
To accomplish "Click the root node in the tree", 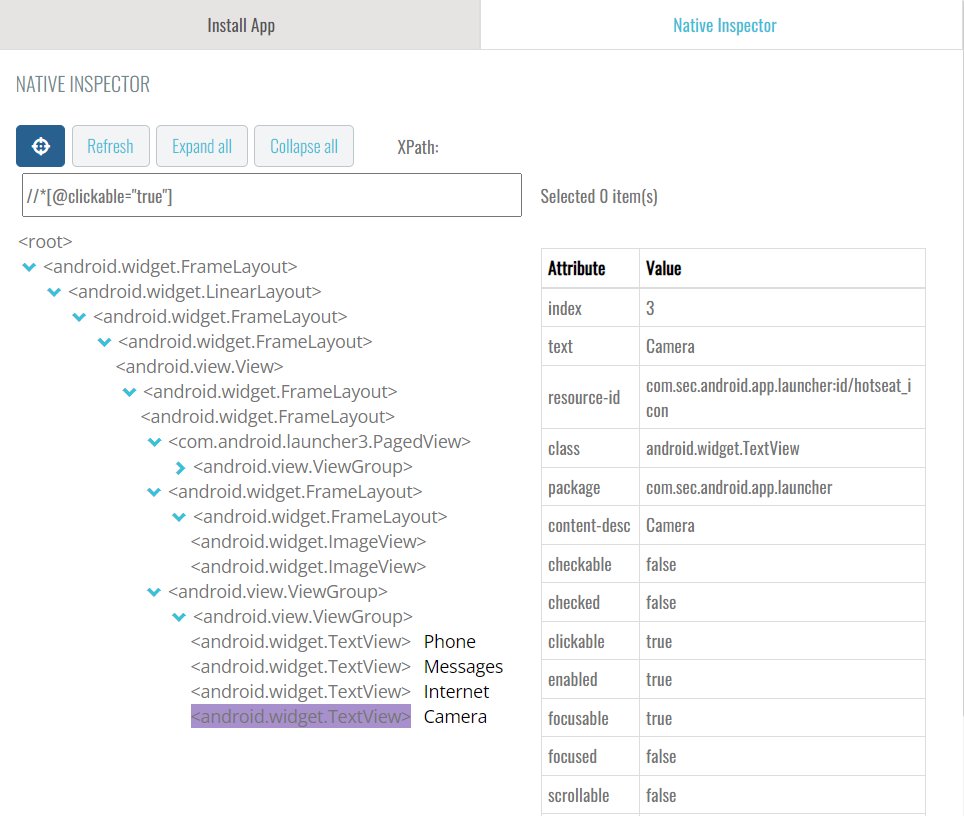I will point(45,242).
